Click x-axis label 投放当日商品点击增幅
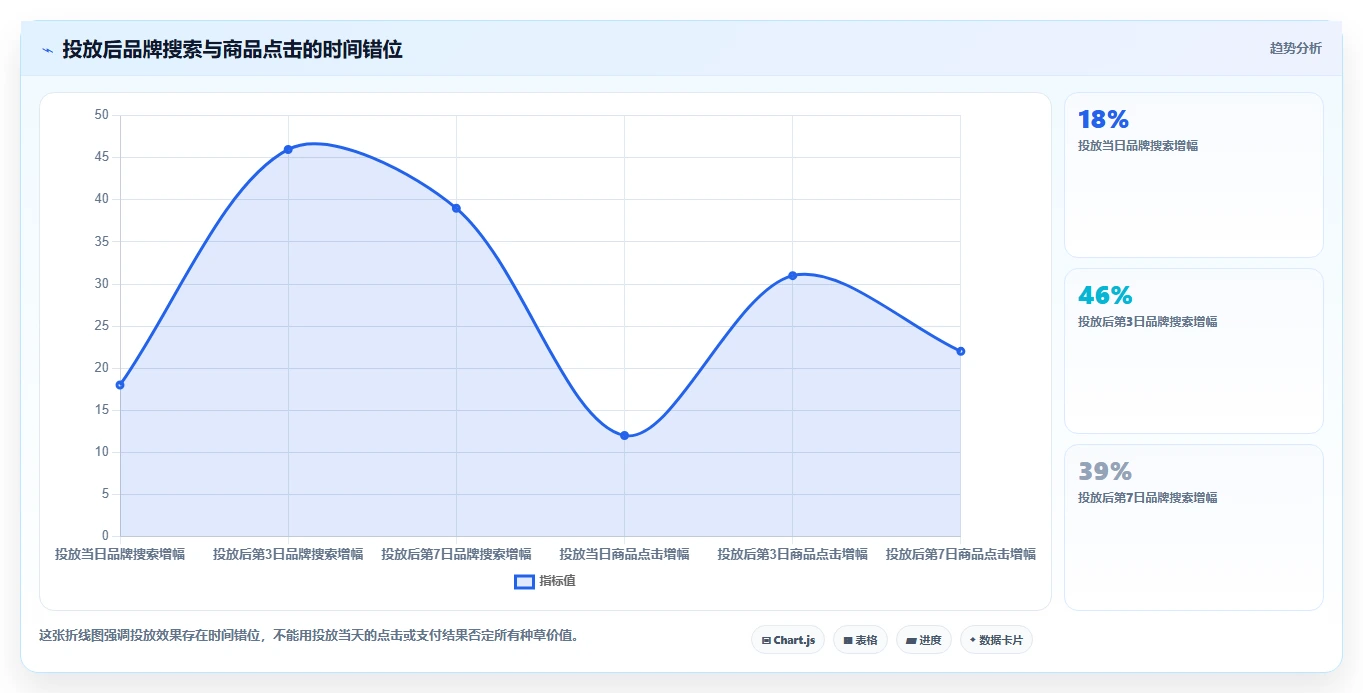1363x693 pixels. coord(624,554)
